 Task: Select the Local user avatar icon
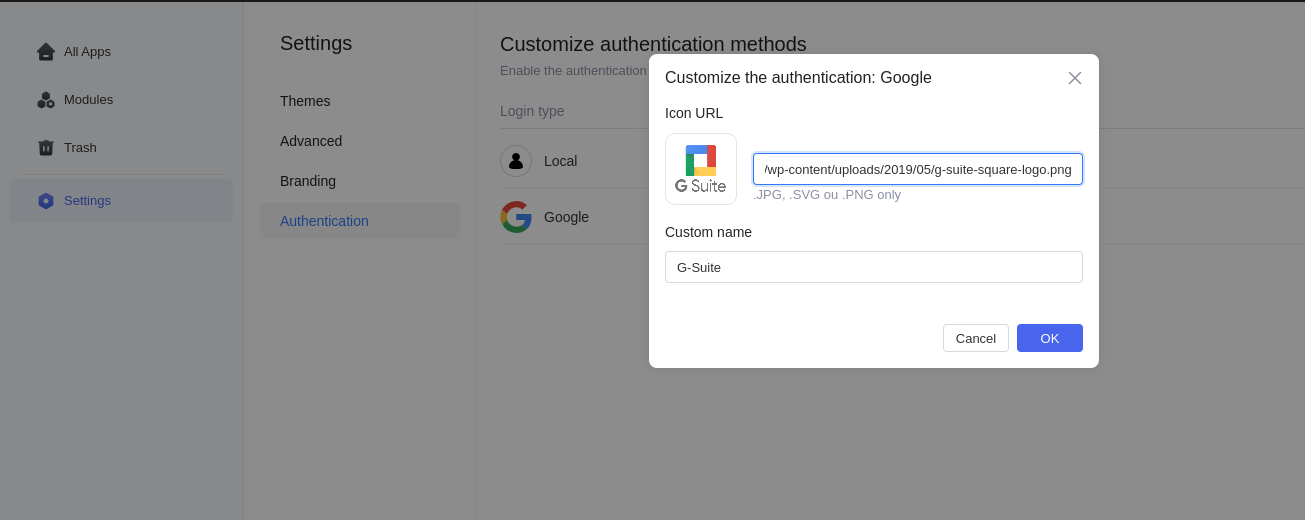516,161
